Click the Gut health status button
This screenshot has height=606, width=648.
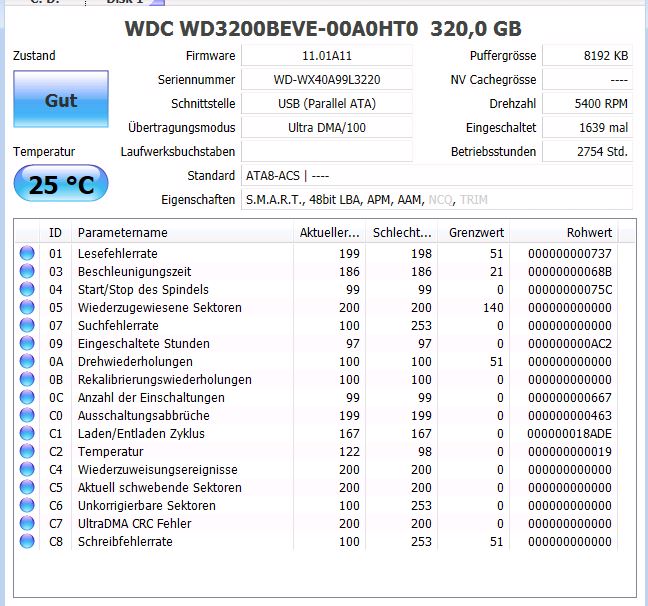pyautogui.click(x=61, y=99)
